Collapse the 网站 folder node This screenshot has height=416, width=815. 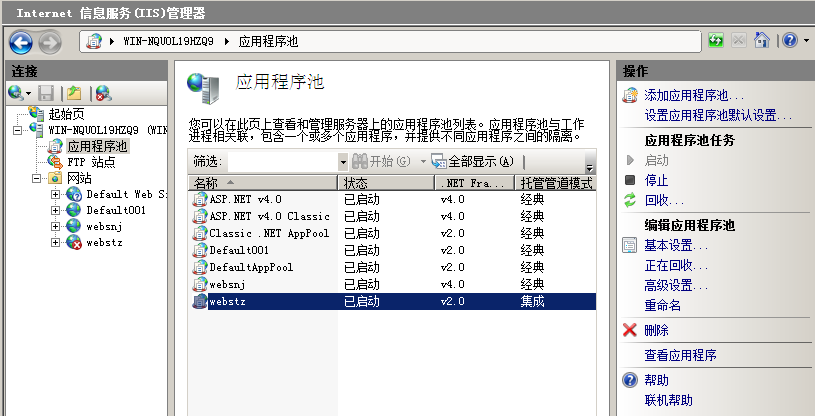[36, 178]
